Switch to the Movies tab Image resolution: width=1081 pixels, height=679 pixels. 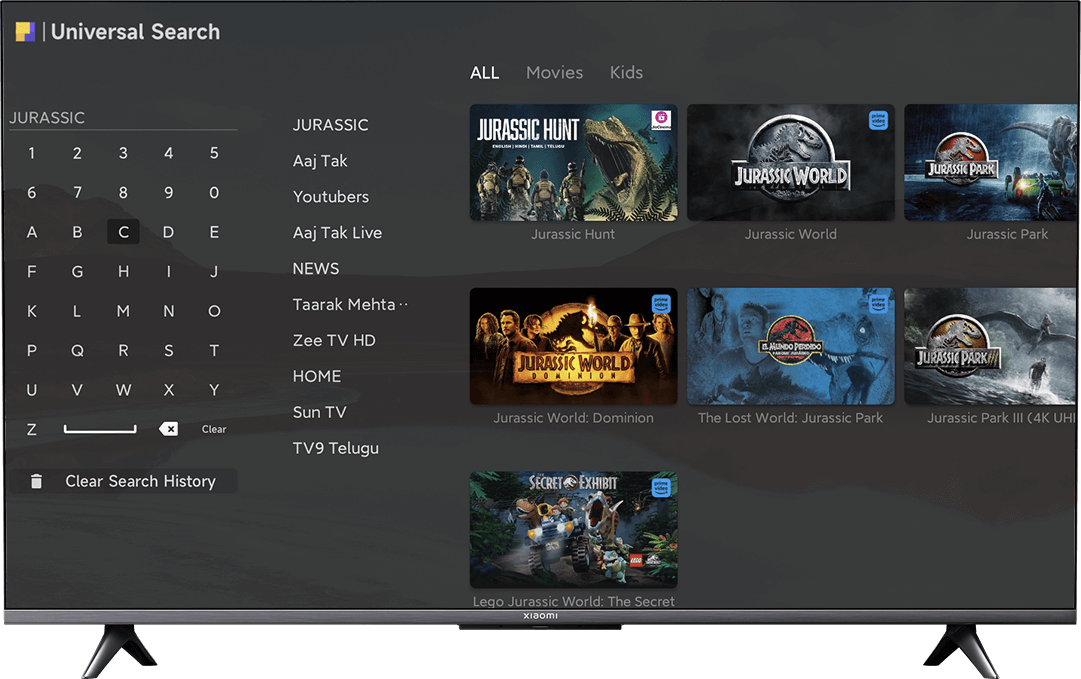pos(554,73)
